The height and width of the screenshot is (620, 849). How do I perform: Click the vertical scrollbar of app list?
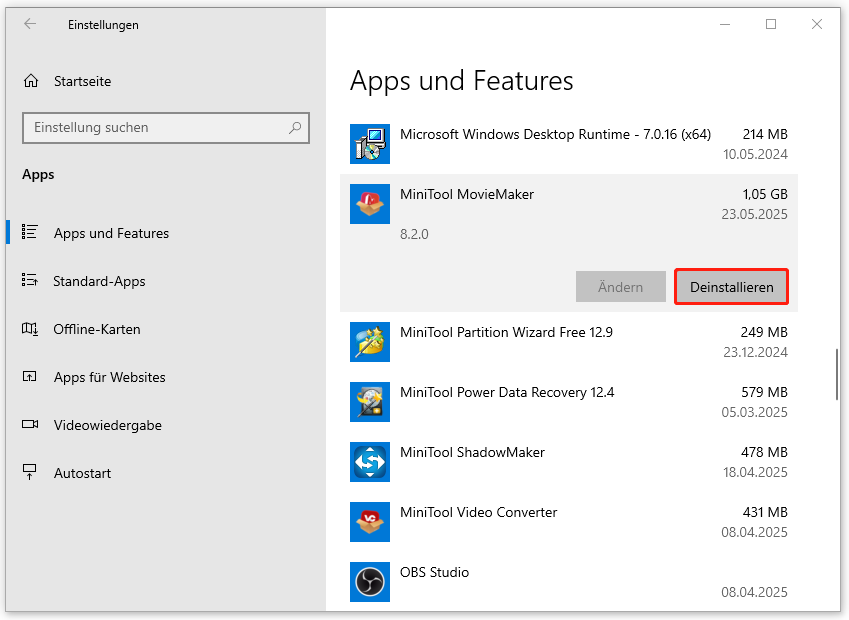(x=837, y=374)
